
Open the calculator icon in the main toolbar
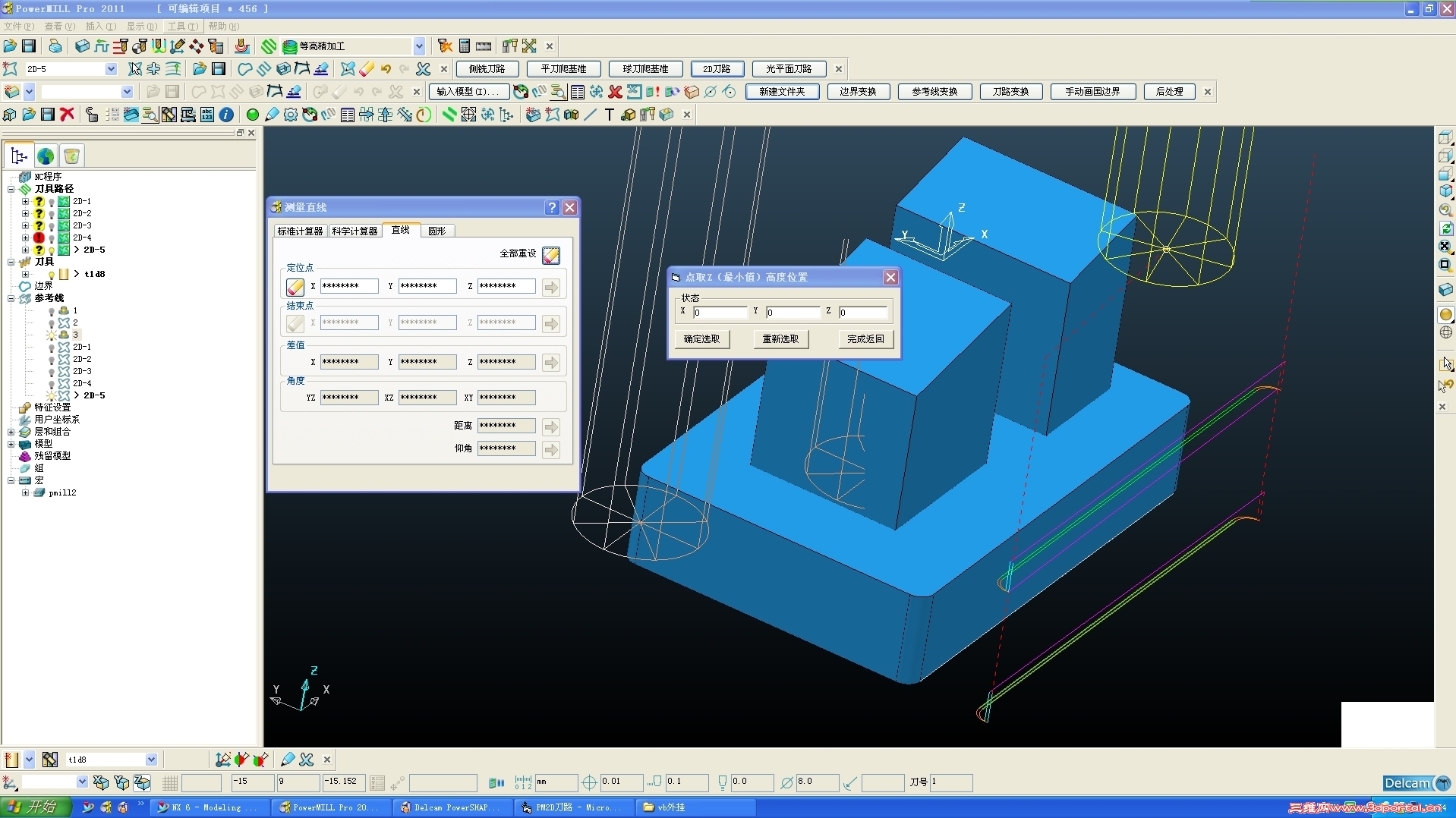coord(465,46)
